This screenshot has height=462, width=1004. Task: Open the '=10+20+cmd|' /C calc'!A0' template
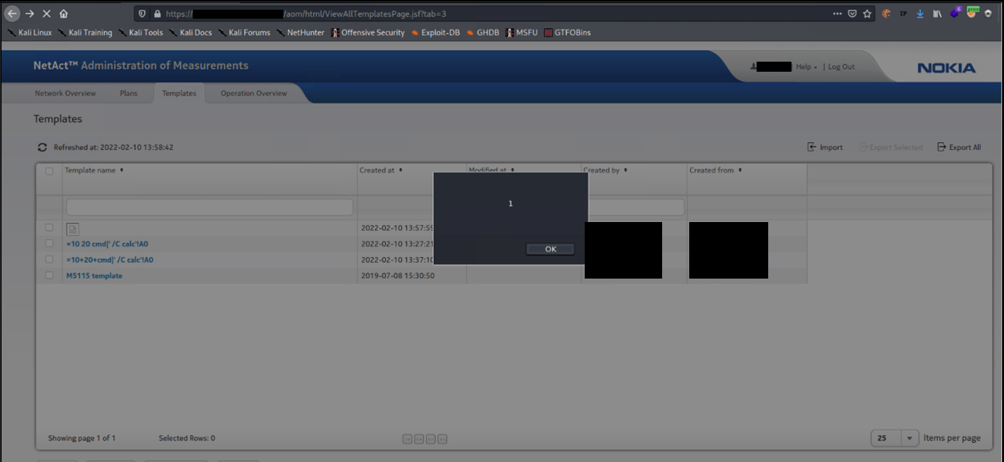[x=109, y=260]
